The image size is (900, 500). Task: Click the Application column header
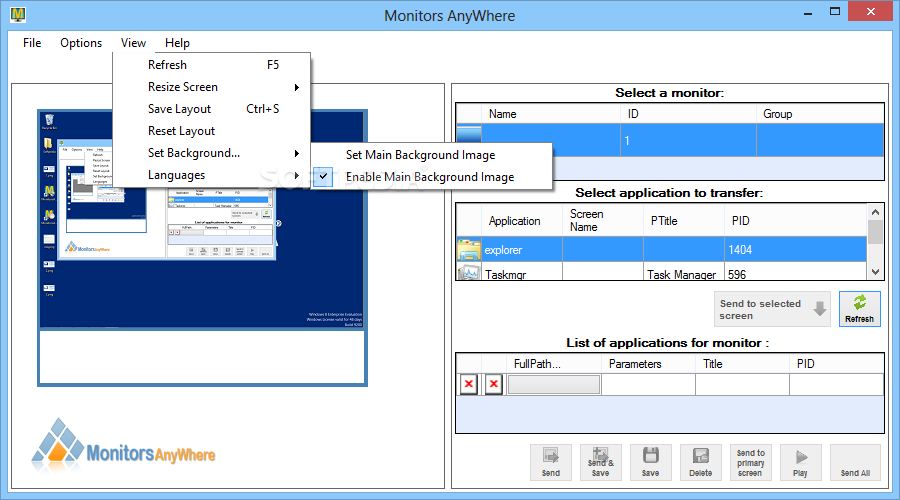pyautogui.click(x=522, y=220)
